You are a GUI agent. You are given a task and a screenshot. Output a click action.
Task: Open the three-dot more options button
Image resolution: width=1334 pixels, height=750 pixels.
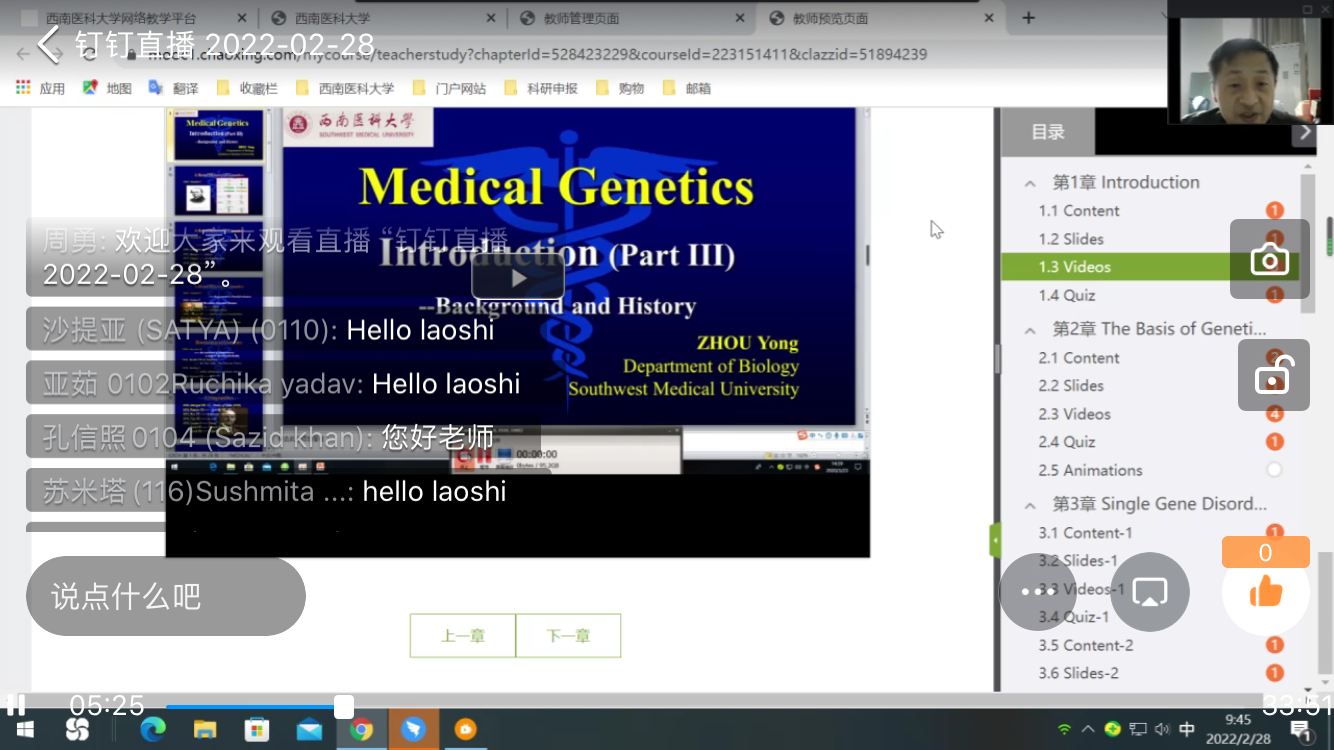[x=1038, y=592]
